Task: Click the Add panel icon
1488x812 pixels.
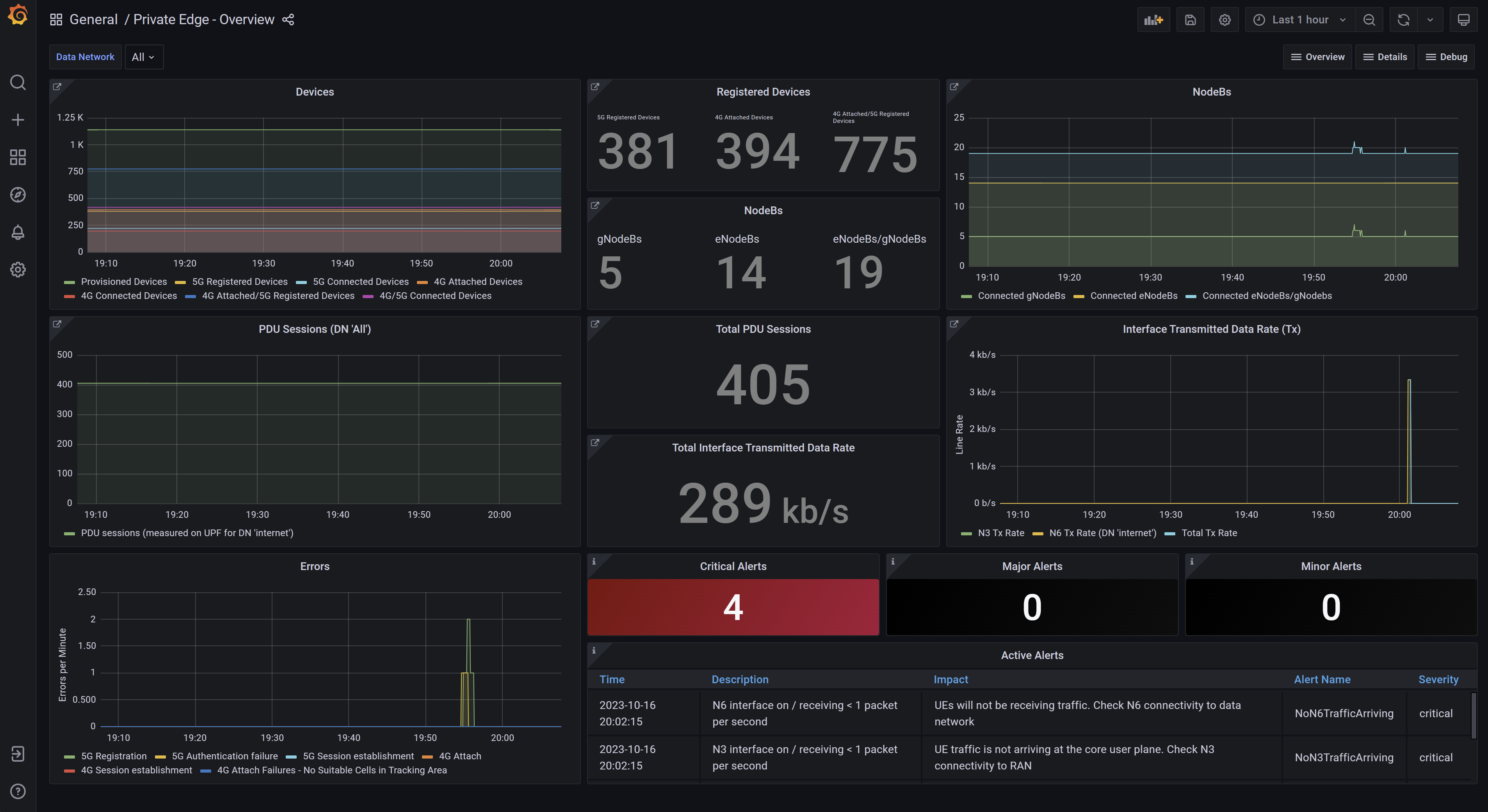Action: (x=1153, y=20)
